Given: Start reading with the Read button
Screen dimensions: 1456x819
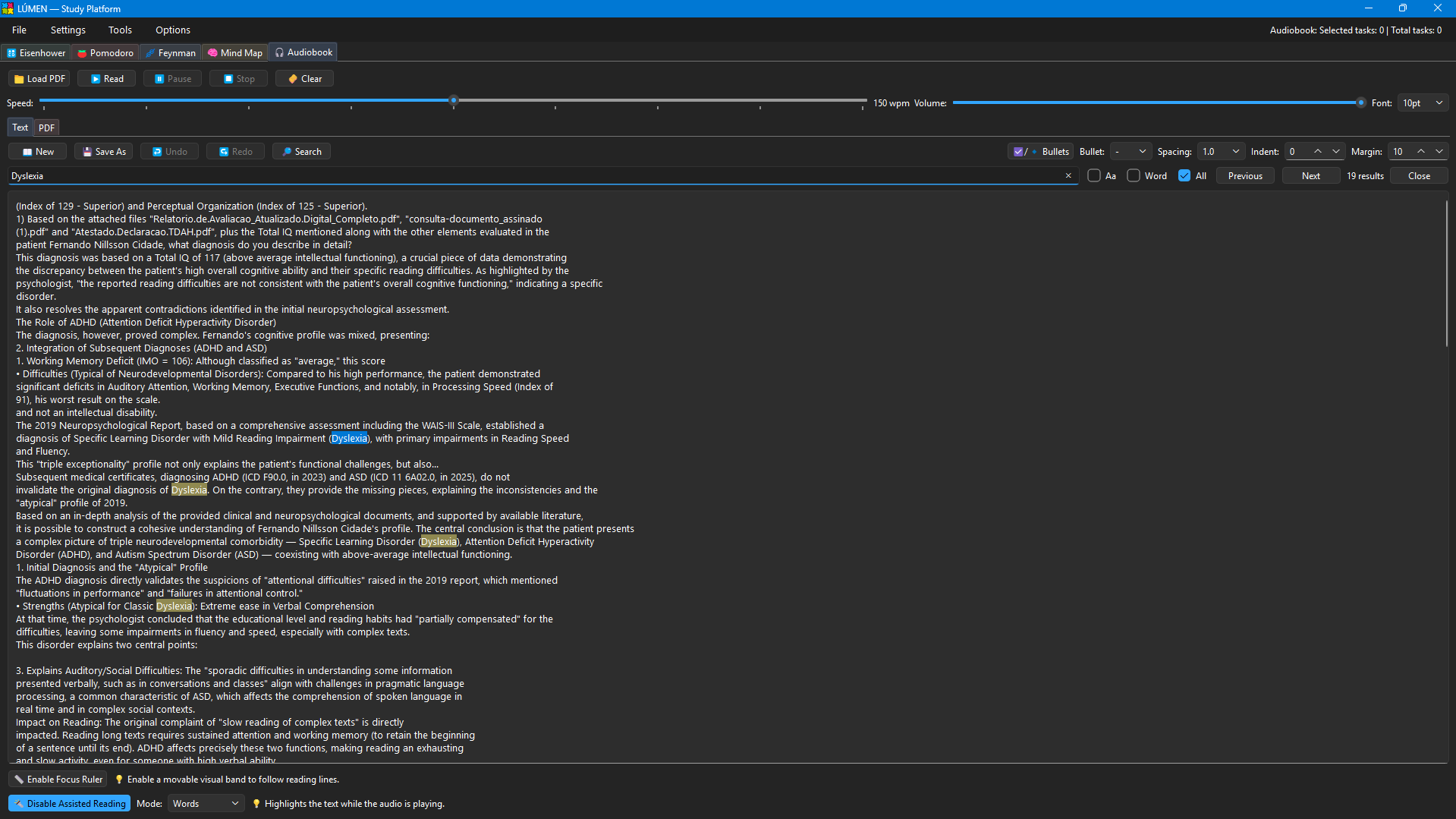Looking at the screenshot, I should (106, 79).
